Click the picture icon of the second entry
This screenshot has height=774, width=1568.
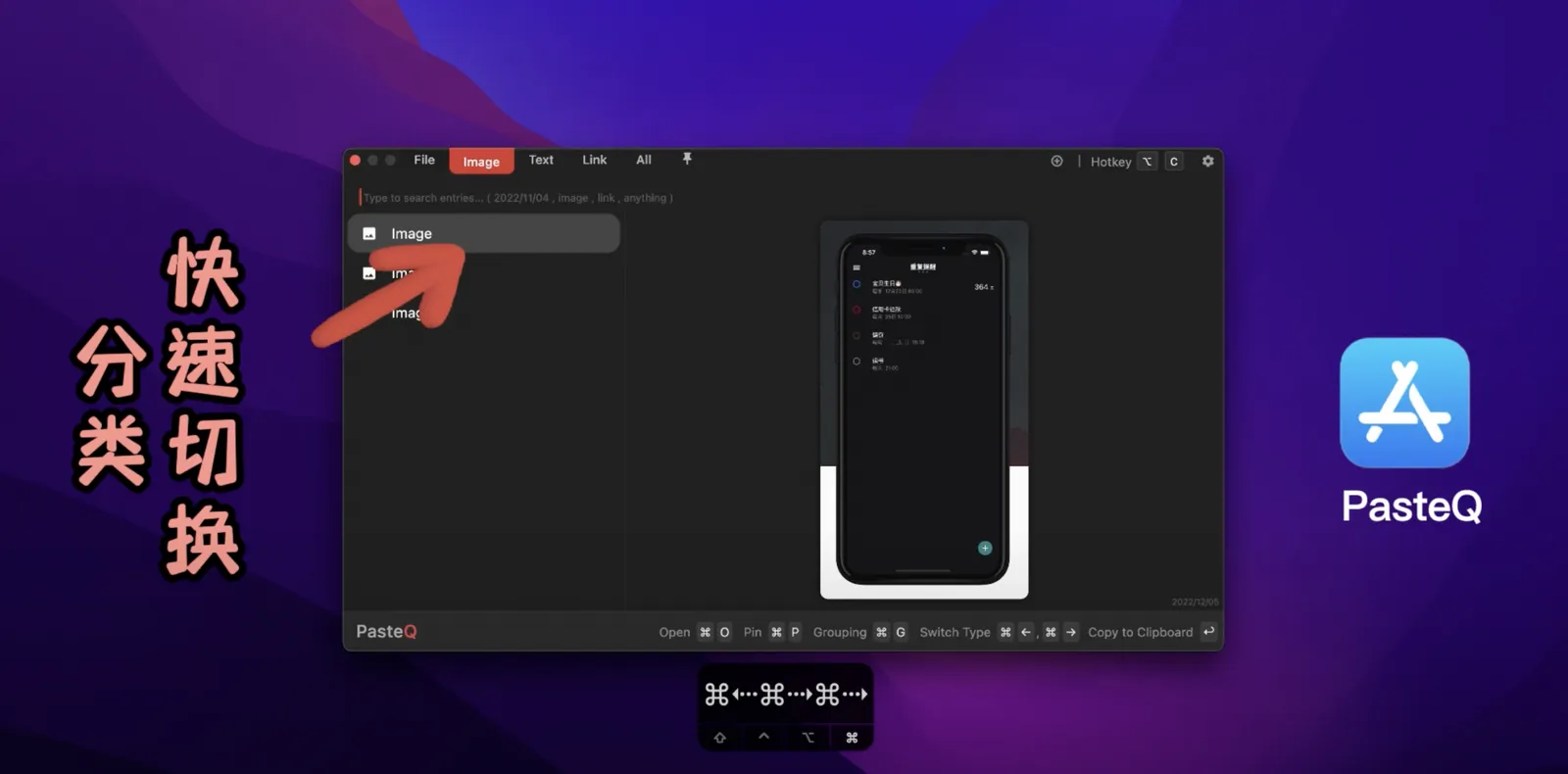369,273
